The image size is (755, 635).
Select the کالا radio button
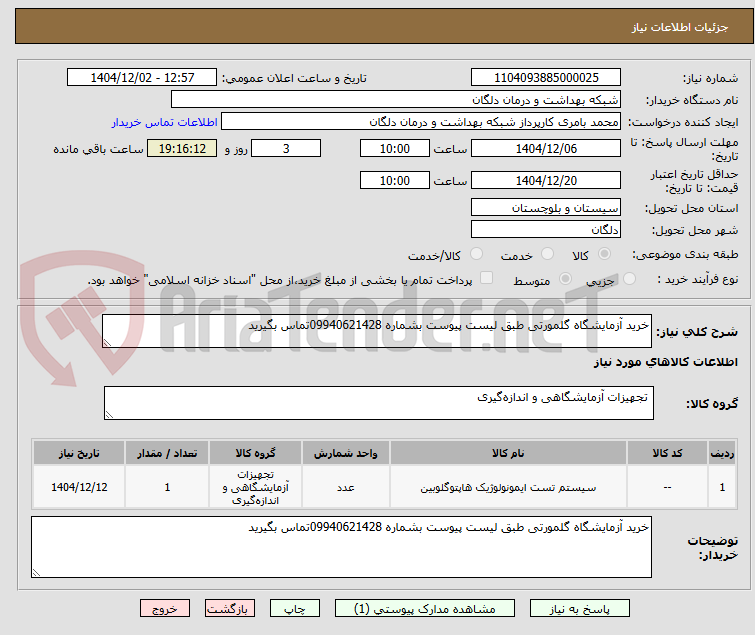[604, 254]
